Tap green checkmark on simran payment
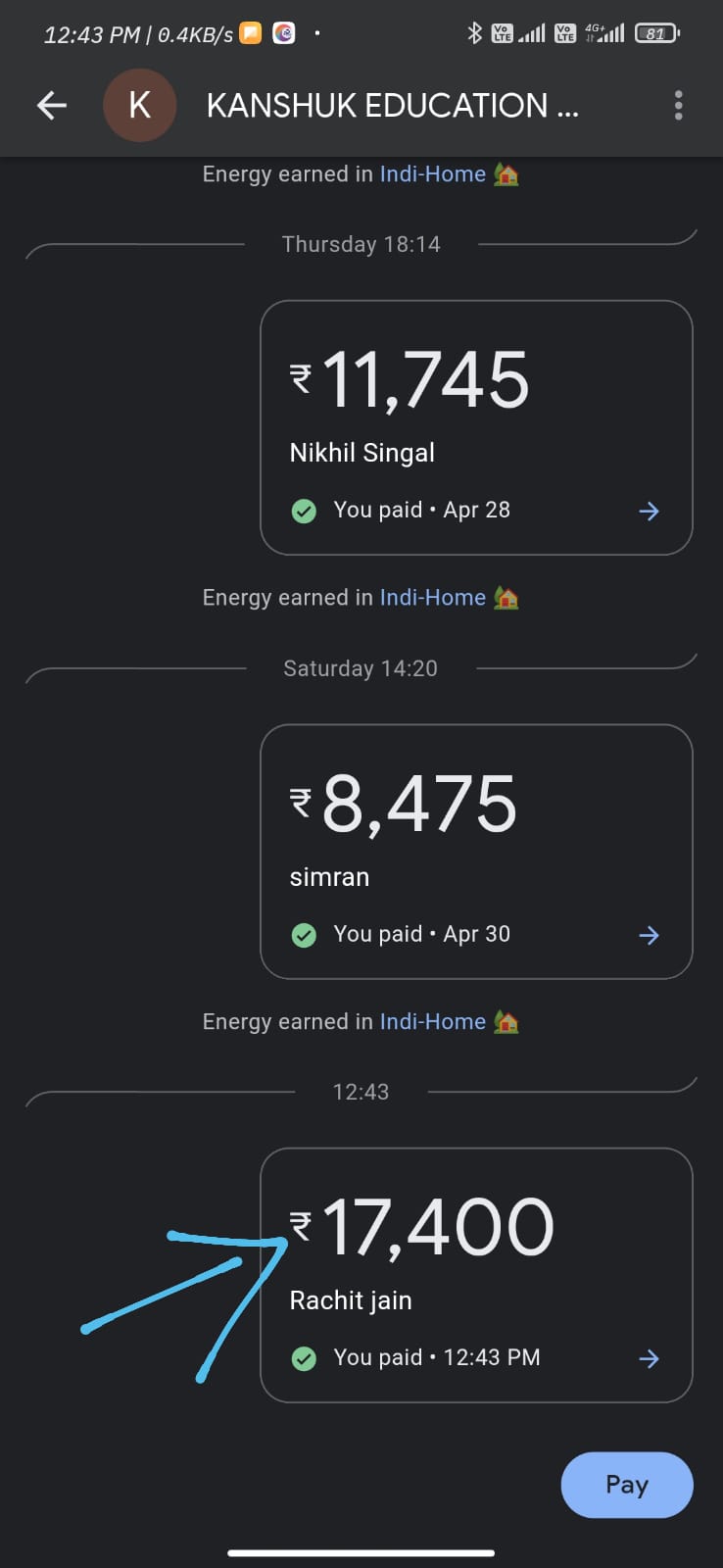The width and height of the screenshot is (723, 1568). [304, 935]
